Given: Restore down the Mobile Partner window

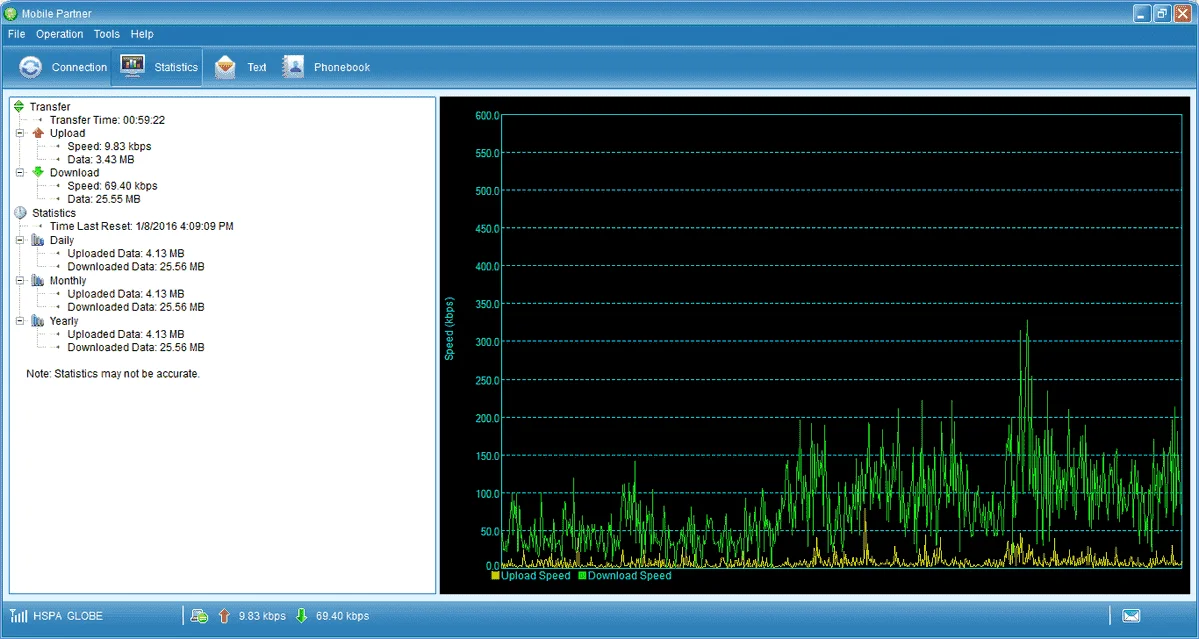Looking at the screenshot, I should pos(1162,13).
